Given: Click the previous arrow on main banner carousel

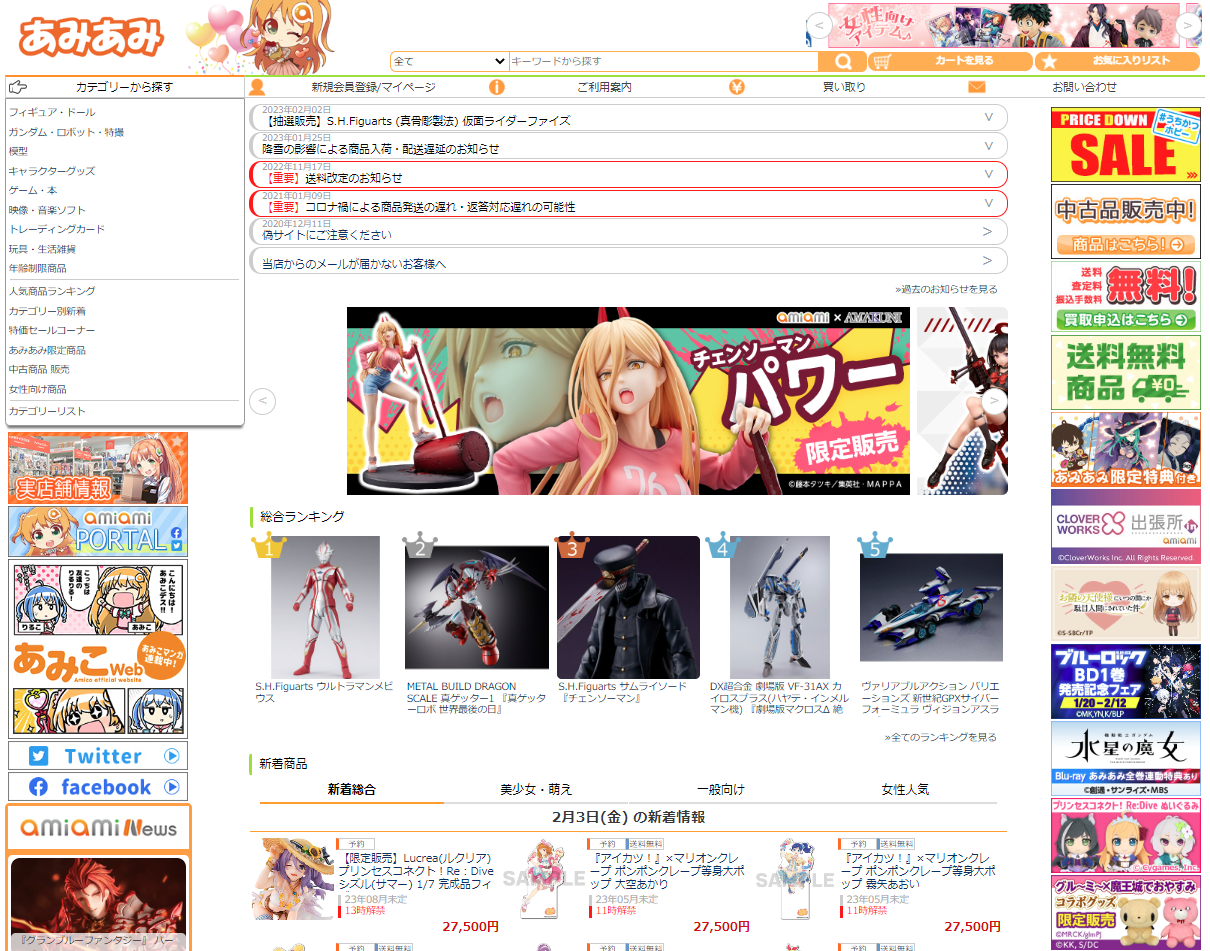Looking at the screenshot, I should click(x=262, y=401).
